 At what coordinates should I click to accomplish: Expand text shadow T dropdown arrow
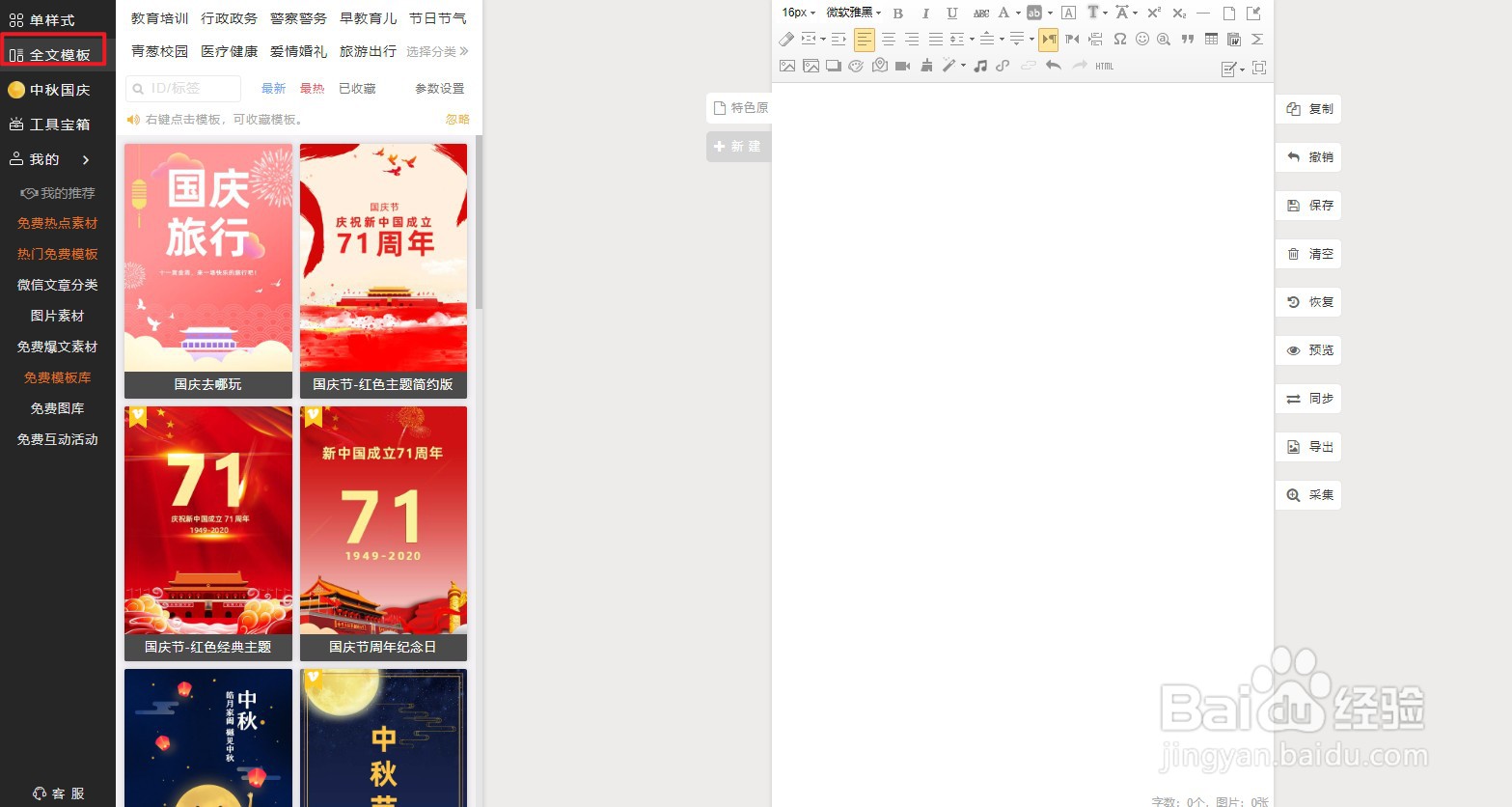click(x=1105, y=14)
